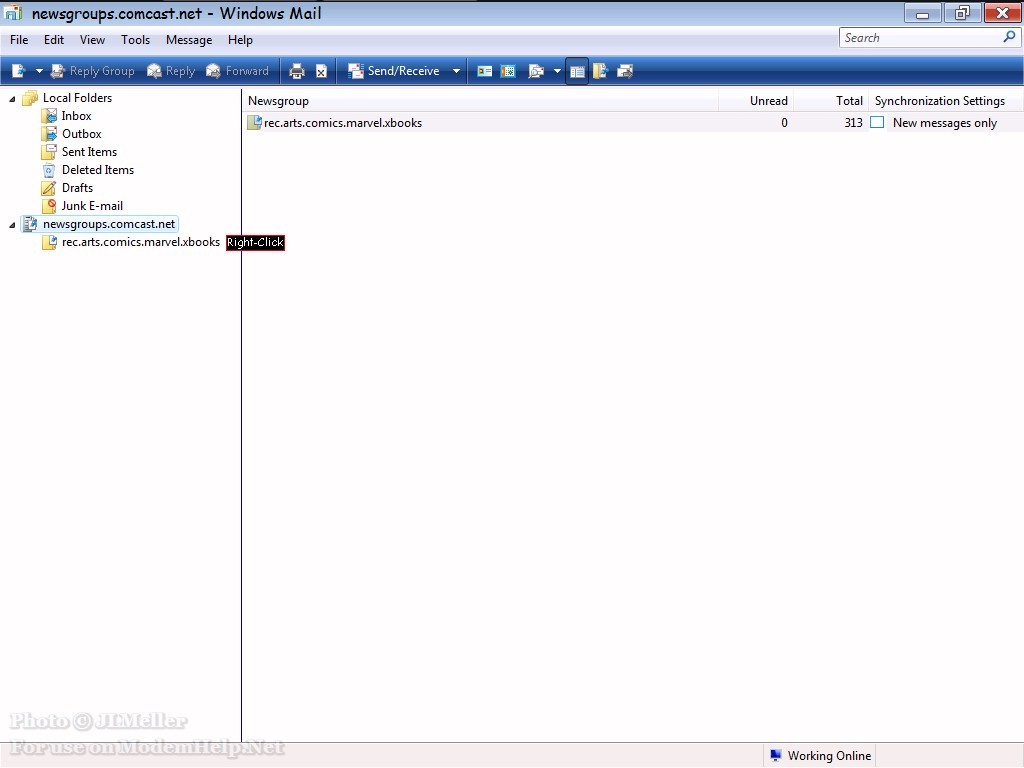Click the Reply toolbar button
The height and width of the screenshot is (768, 1024).
[x=171, y=71]
